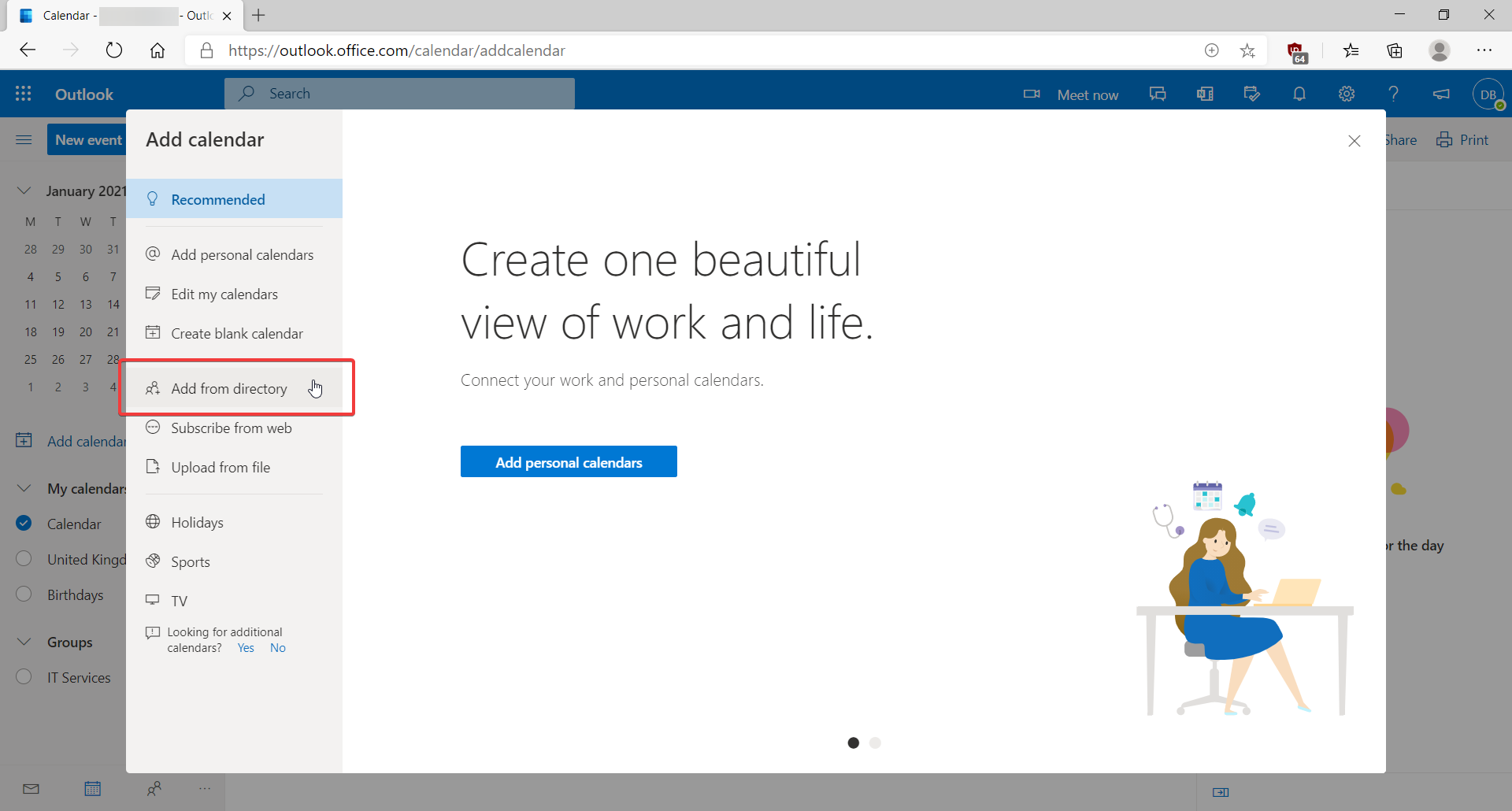
Task: Open the Outlook app launcher grid
Action: (x=24, y=94)
